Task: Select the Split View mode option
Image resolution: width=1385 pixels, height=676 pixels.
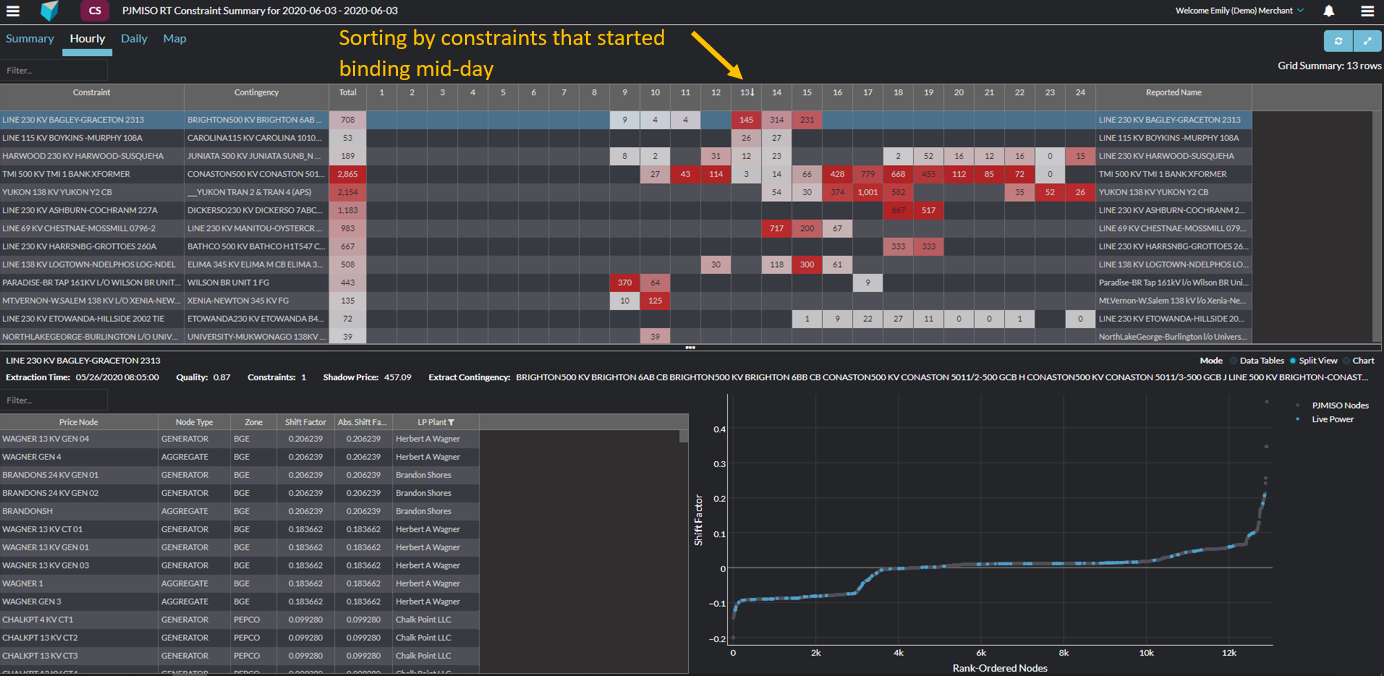Action: [1313, 361]
